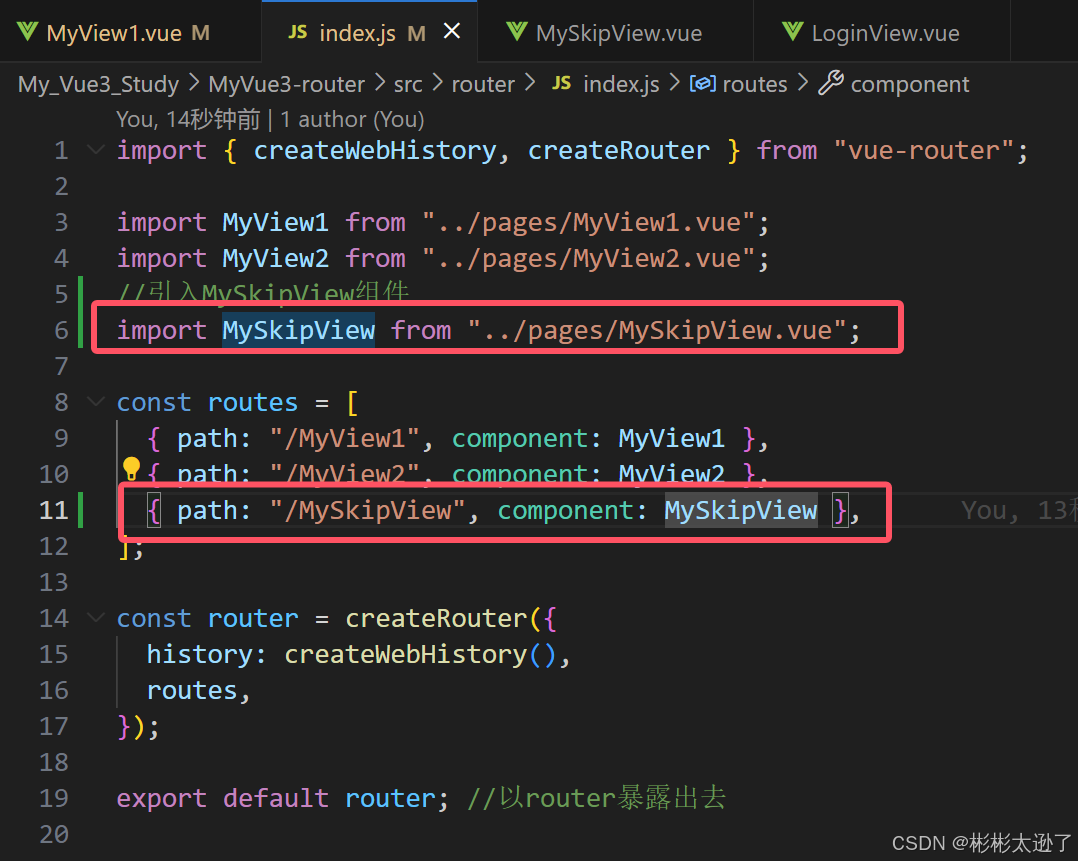Collapse import block fold arrow on line 1
The width and height of the screenshot is (1078, 861).
click(x=96, y=149)
